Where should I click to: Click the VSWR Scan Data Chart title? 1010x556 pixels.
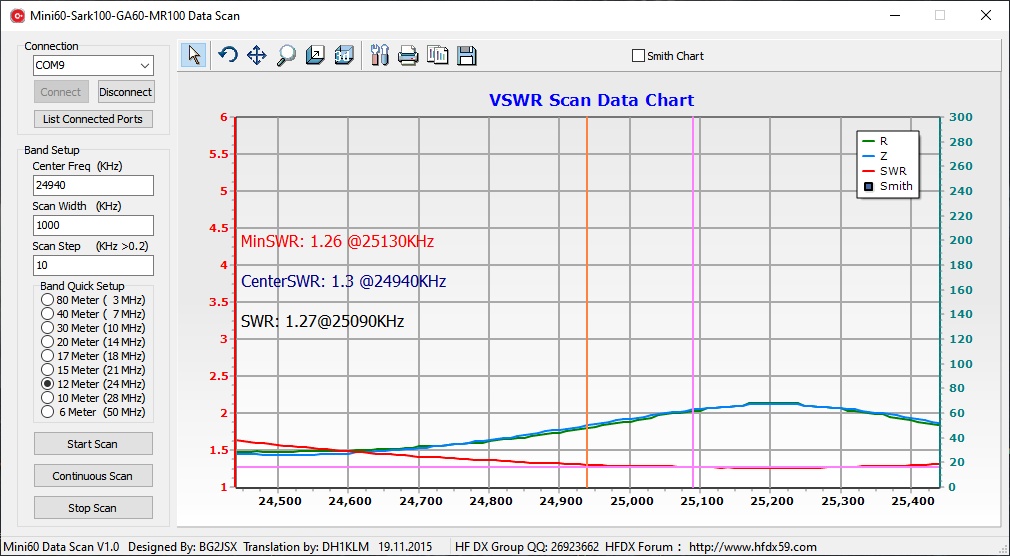click(591, 101)
